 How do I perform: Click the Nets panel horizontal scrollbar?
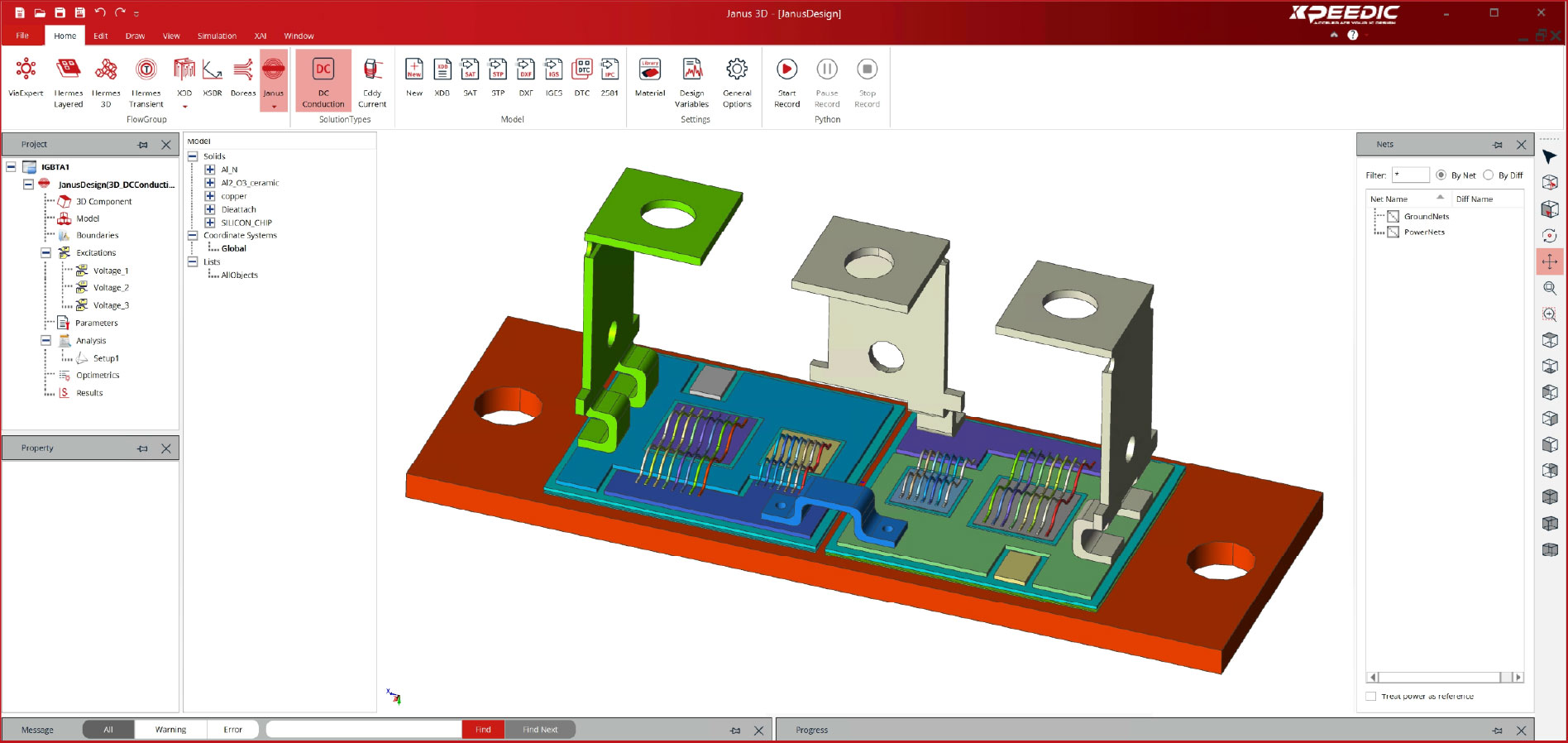[x=1439, y=678]
